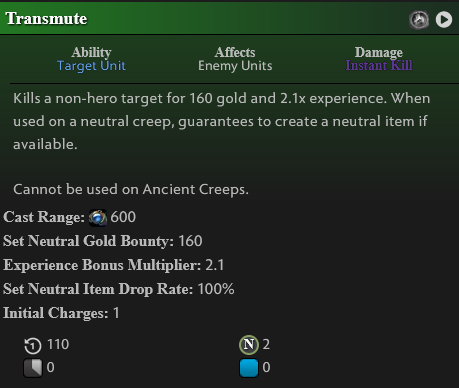
Task: Open the Target Unit ability link
Action: coord(91,66)
